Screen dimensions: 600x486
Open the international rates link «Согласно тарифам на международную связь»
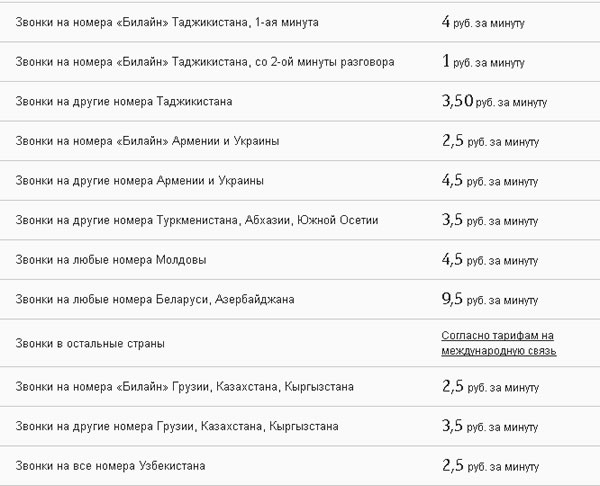click(x=498, y=343)
